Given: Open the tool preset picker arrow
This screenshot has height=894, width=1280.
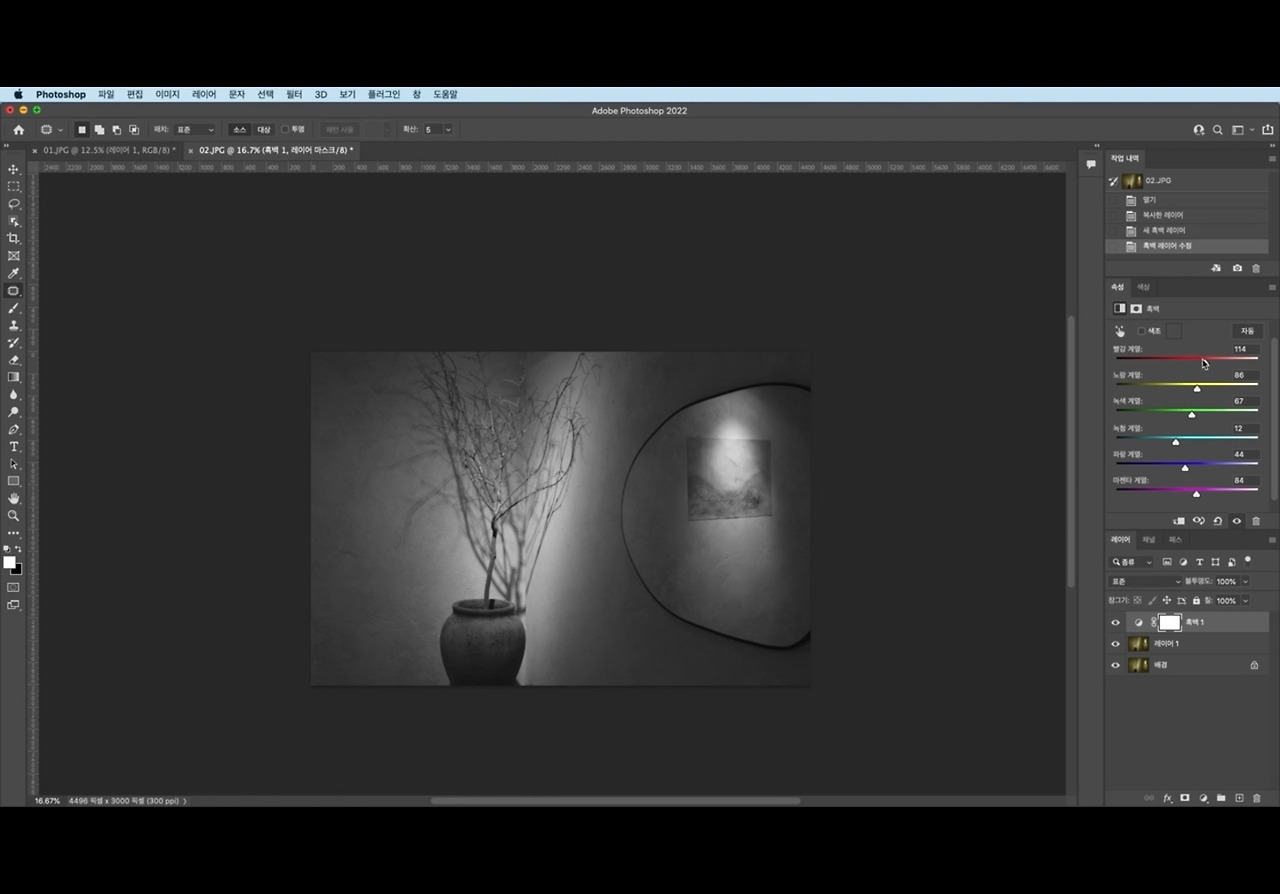Looking at the screenshot, I should click(x=60, y=130).
